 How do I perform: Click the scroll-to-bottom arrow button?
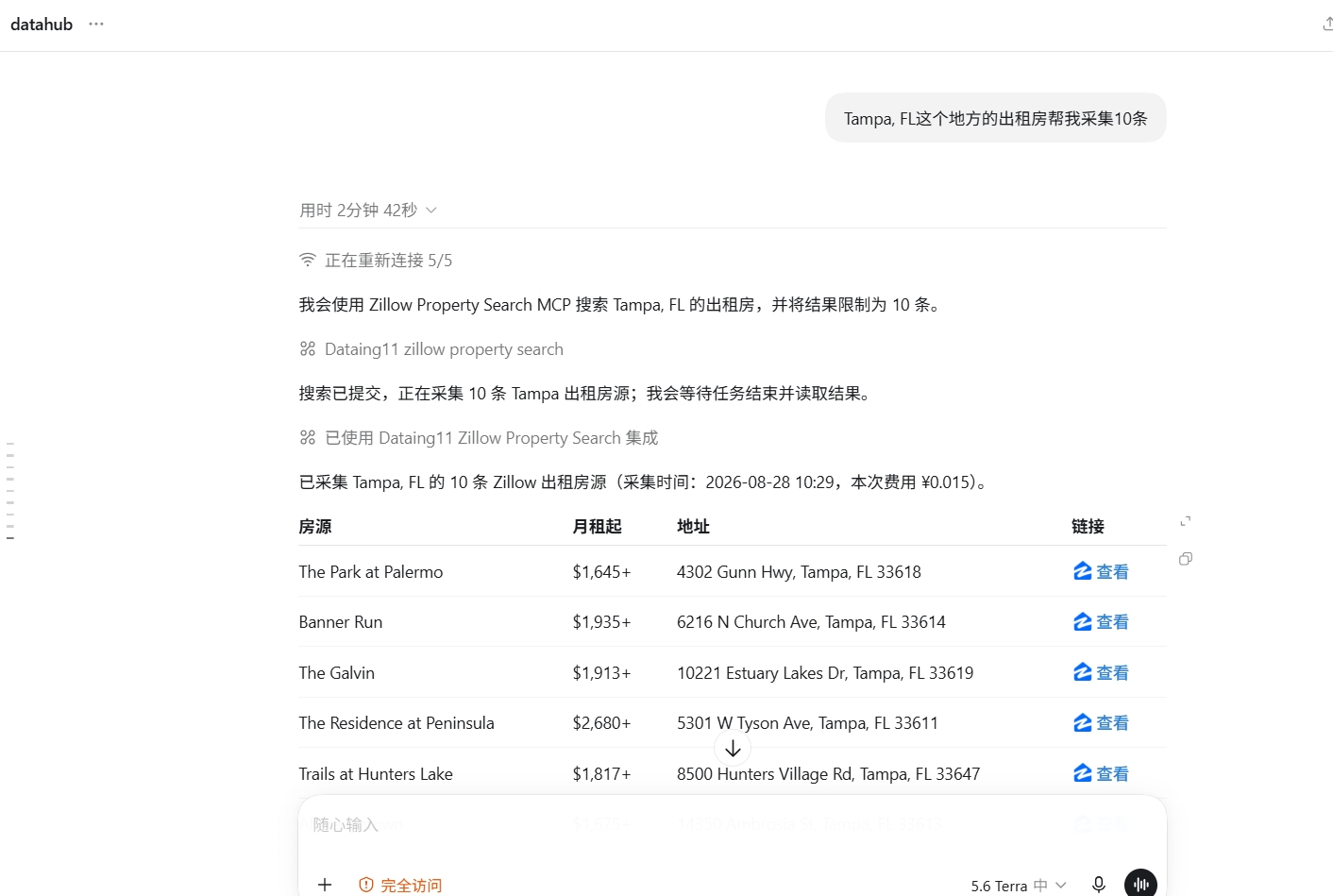point(733,749)
